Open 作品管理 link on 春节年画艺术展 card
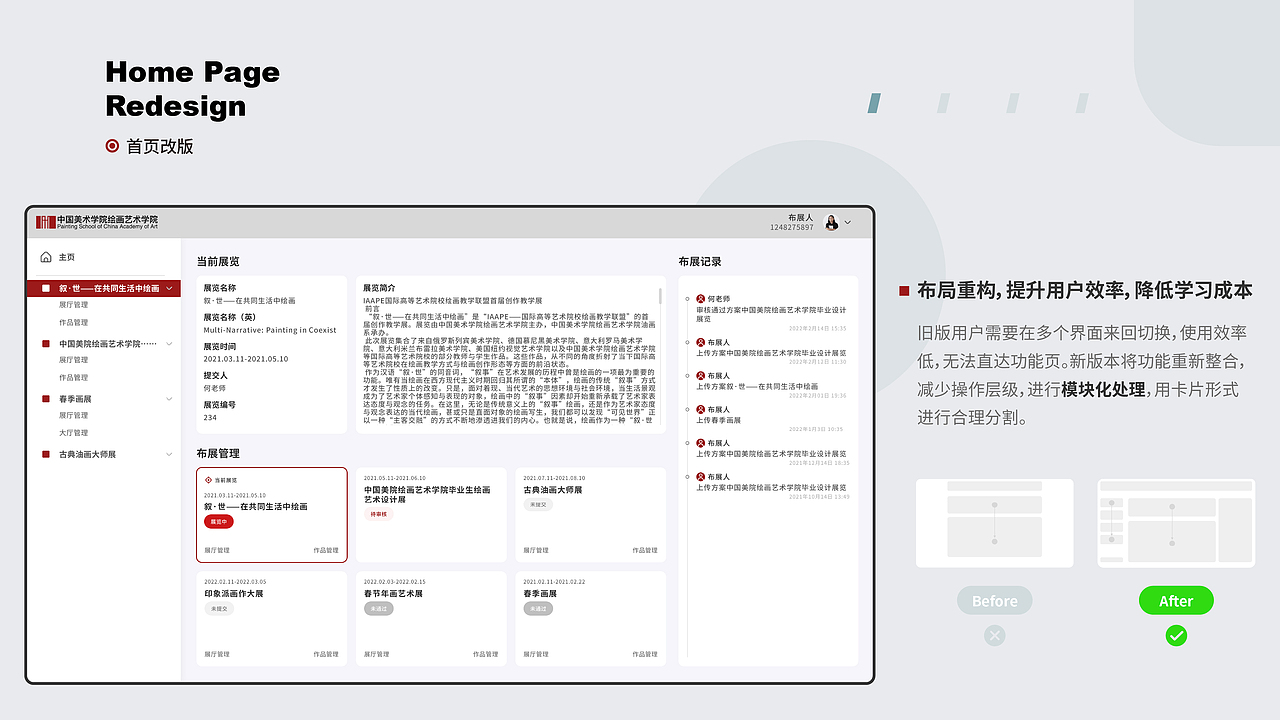This screenshot has width=1280, height=720. 485,654
